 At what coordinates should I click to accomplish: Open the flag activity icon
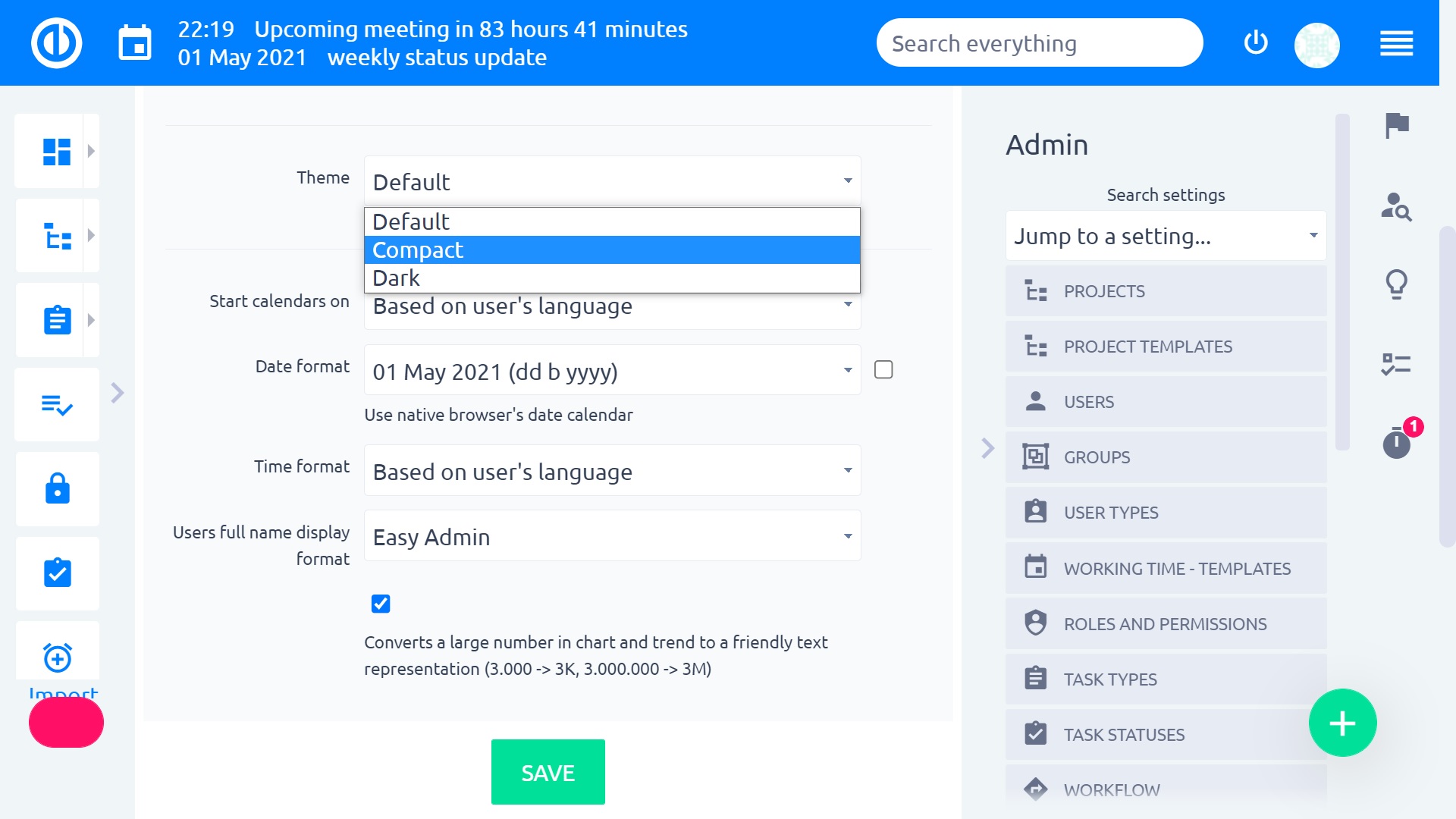(x=1396, y=125)
